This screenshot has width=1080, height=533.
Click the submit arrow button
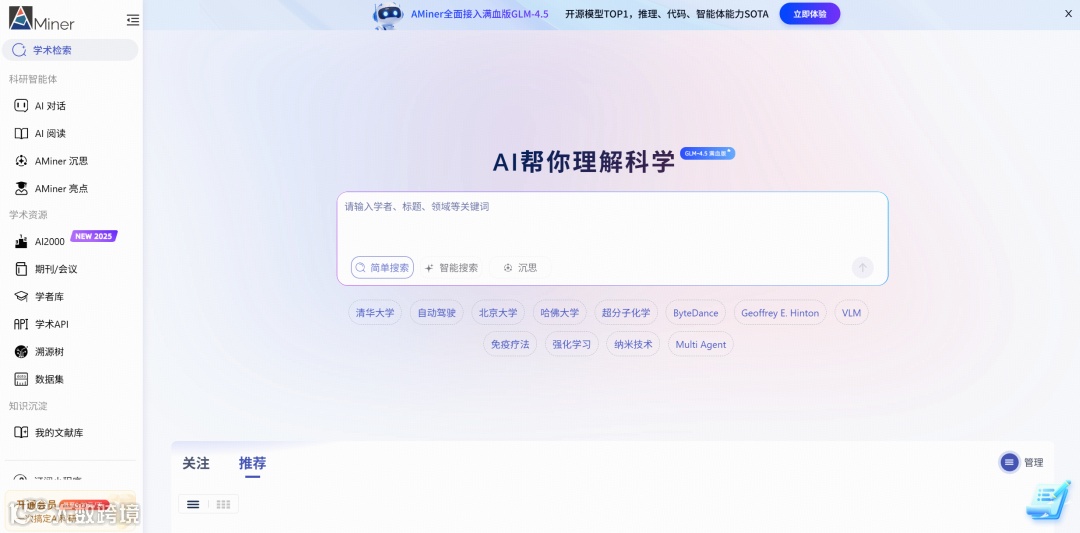coord(862,268)
